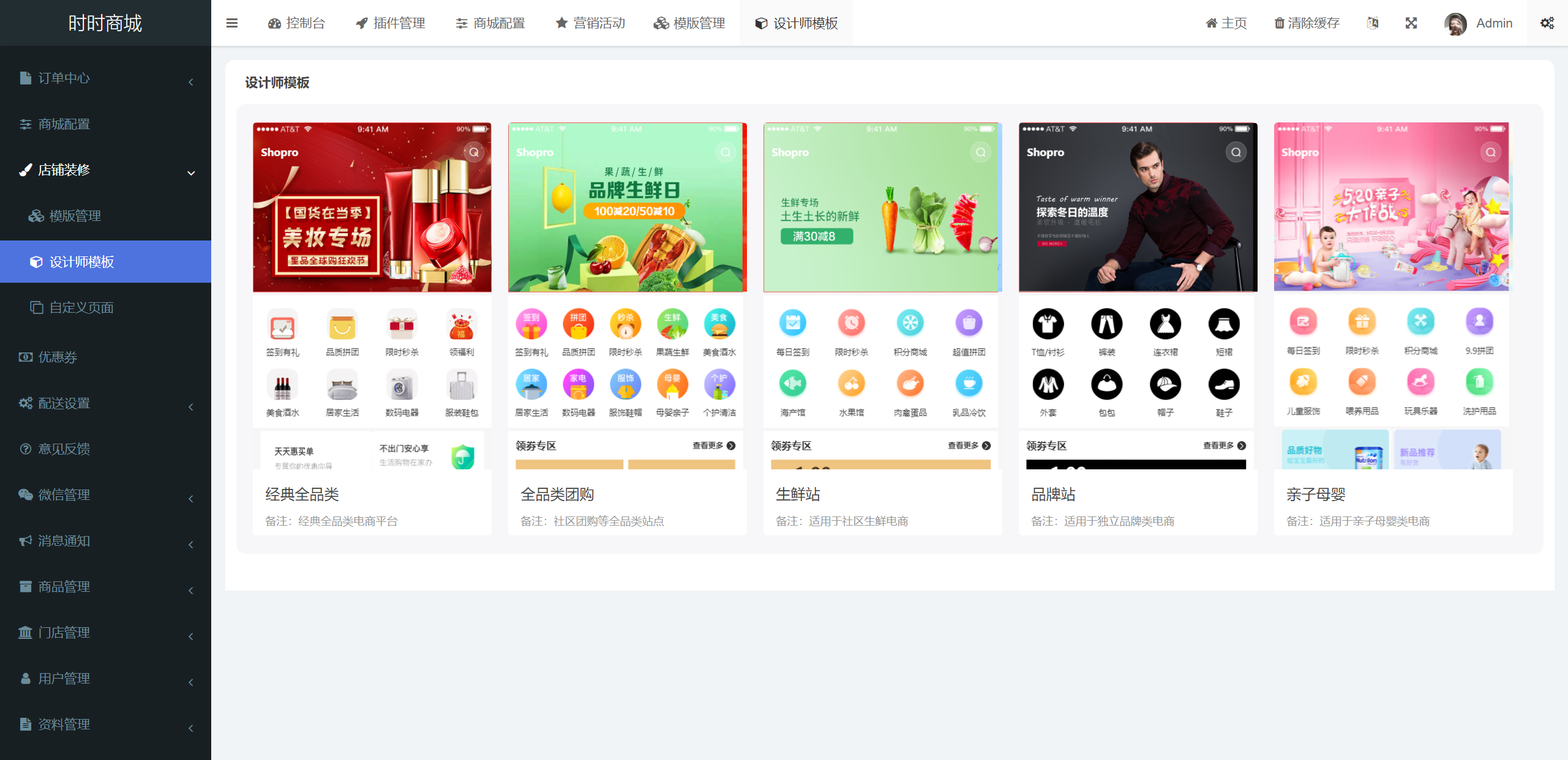Image resolution: width=1568 pixels, height=760 pixels.
Task: Expand the 门店管理 sidebar menu
Action: (x=105, y=633)
